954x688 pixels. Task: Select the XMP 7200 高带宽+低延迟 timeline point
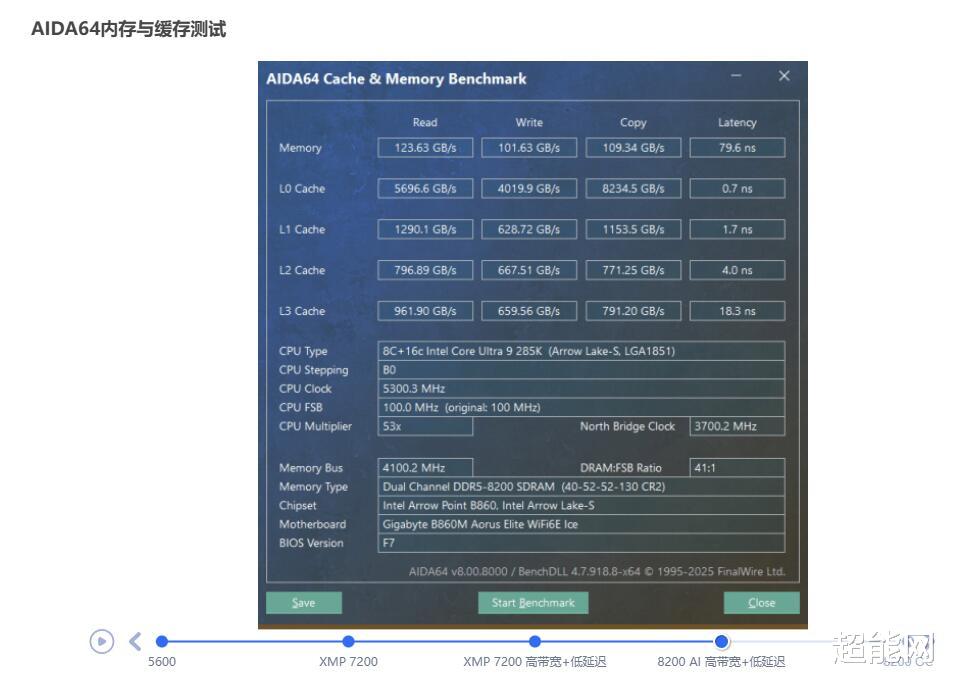point(535,641)
